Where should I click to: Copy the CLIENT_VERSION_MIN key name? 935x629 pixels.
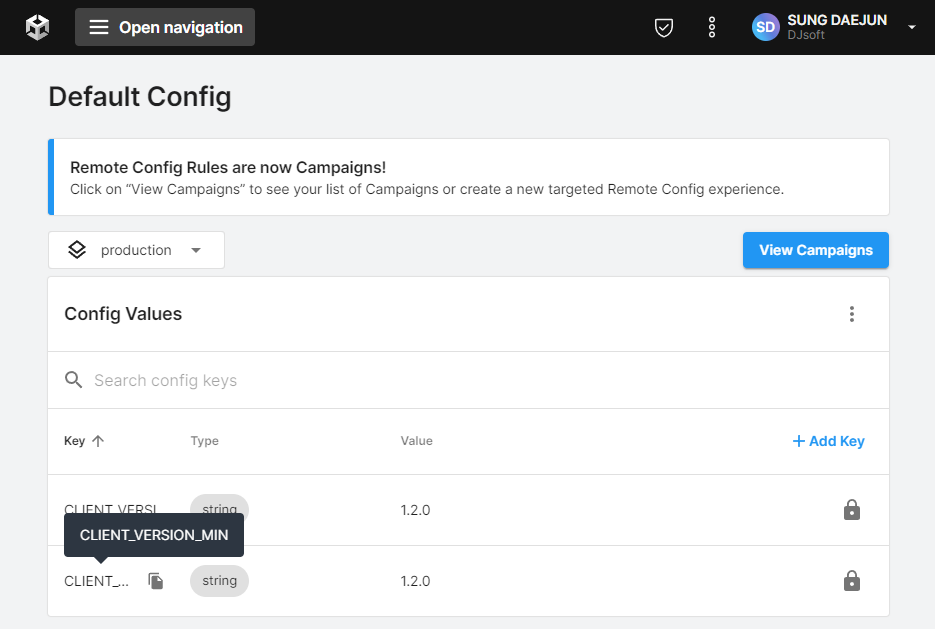(x=156, y=581)
